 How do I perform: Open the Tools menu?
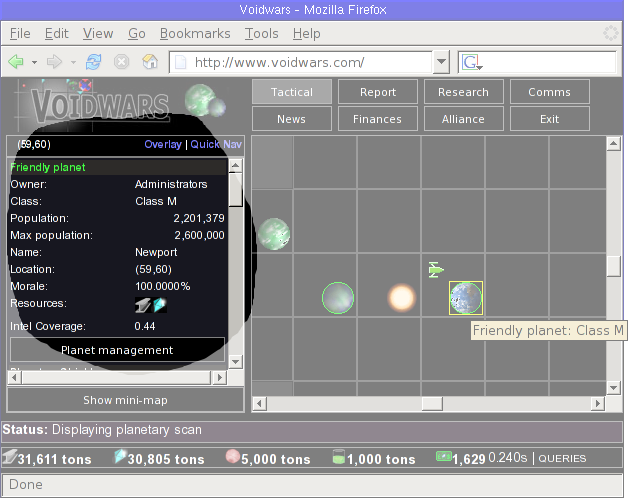pos(262,33)
